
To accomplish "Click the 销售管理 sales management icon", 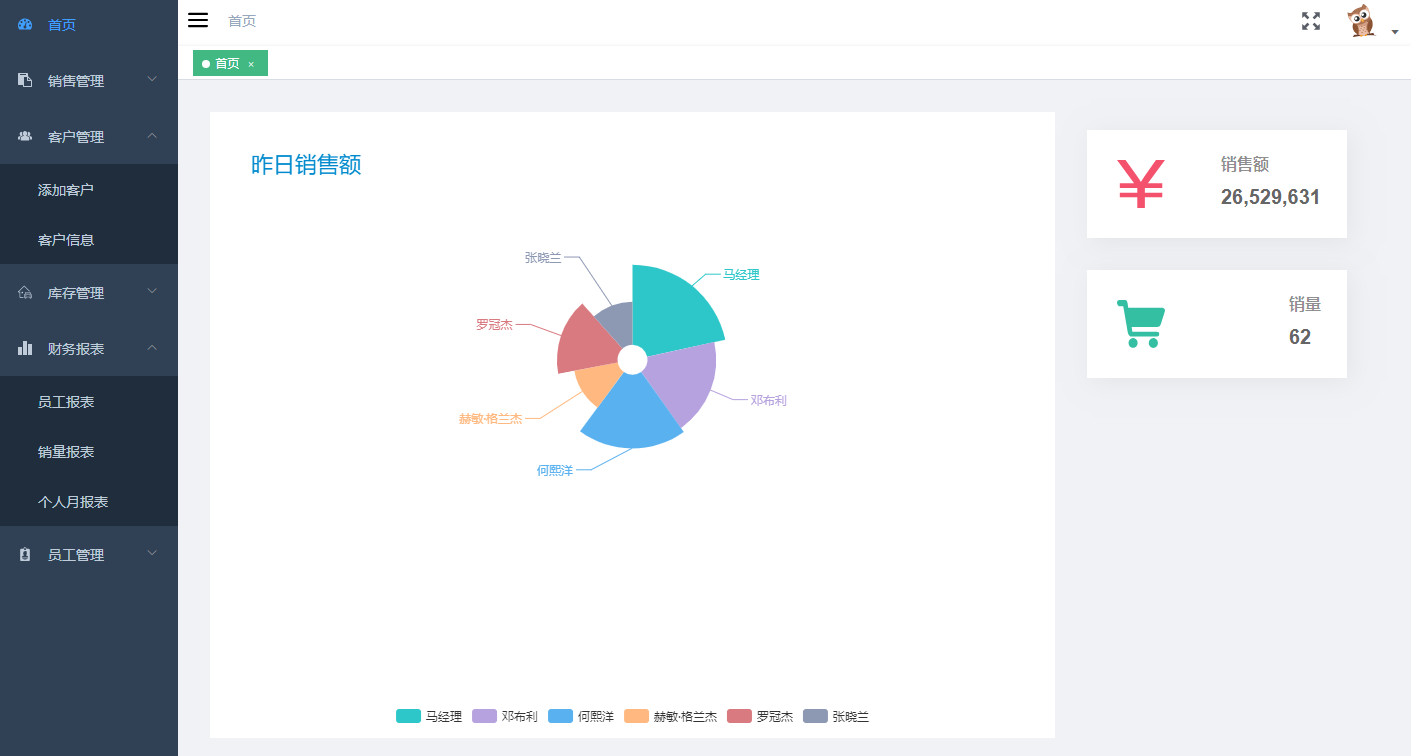I will (22, 79).
